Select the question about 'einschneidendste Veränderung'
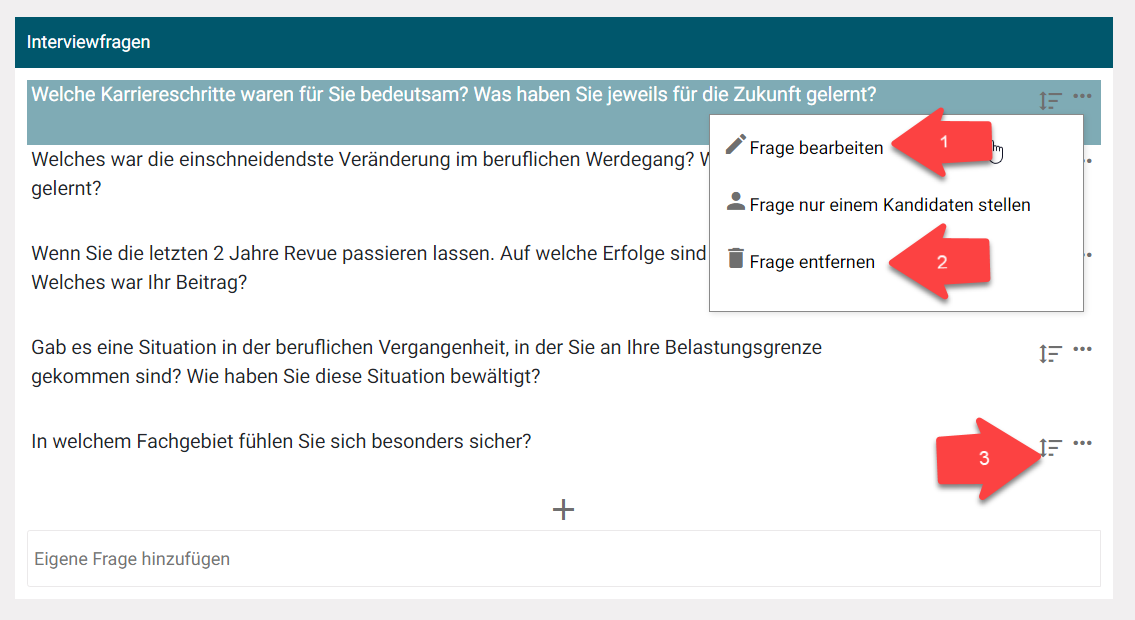The height and width of the screenshot is (620, 1135). click(x=370, y=174)
